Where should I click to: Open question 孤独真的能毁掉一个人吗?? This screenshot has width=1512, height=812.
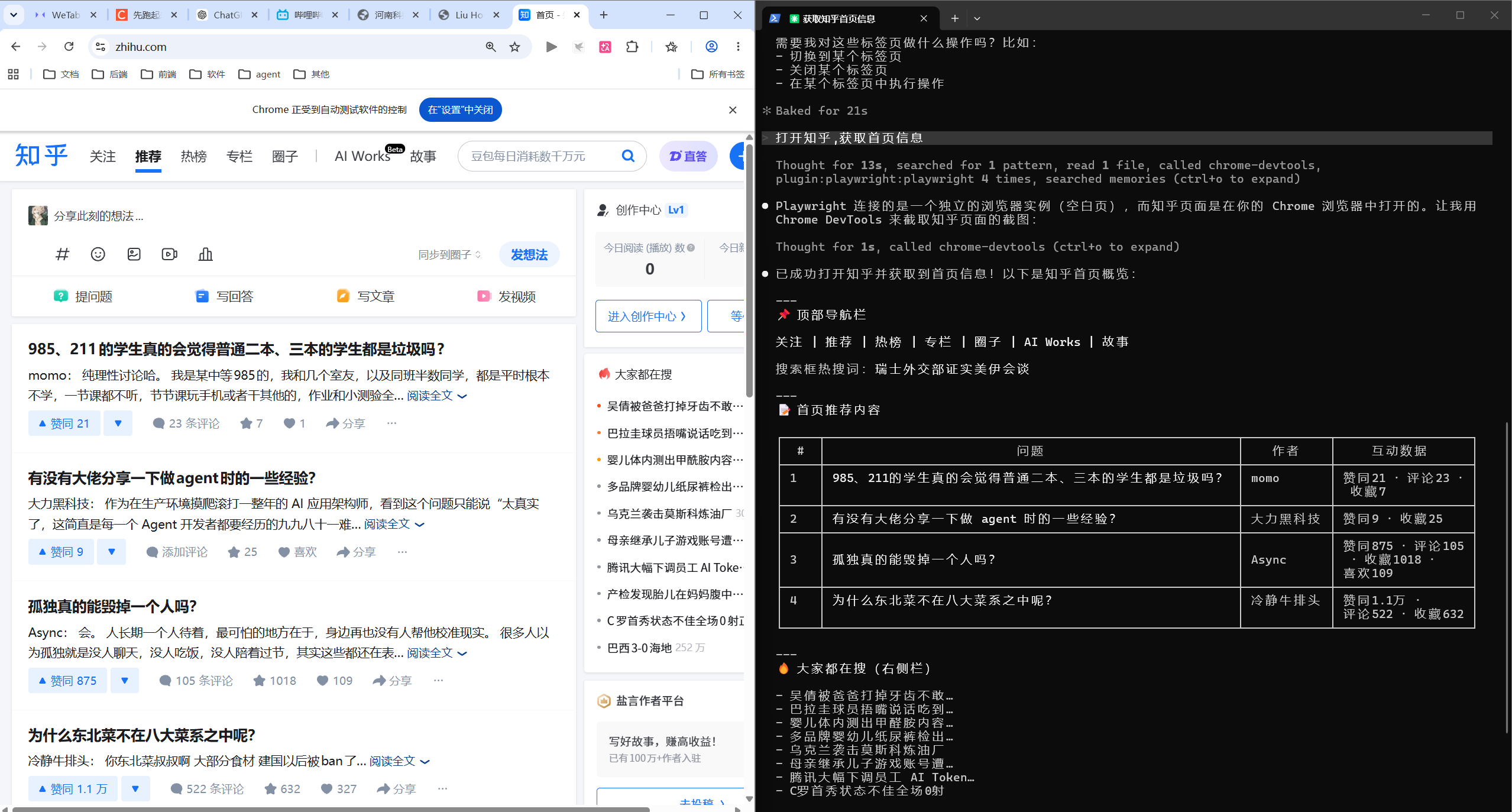112,606
